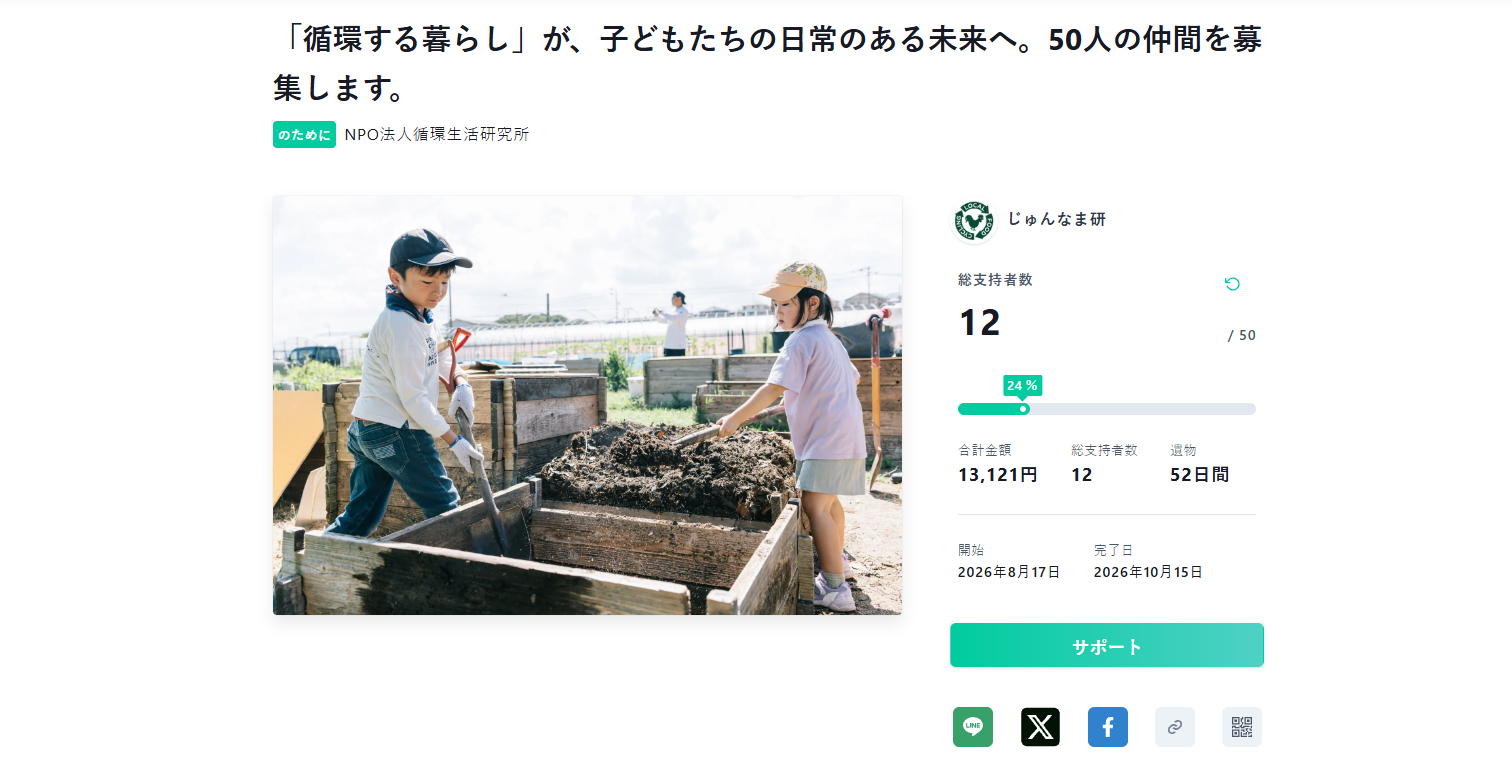This screenshot has height=760, width=1512.
Task: Click the 24 % progress marker
Action: 1022,386
